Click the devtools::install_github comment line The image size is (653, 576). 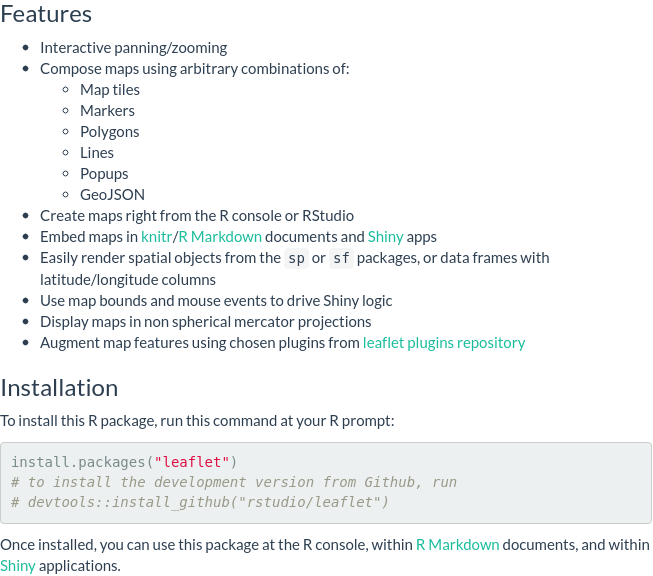[200, 502]
